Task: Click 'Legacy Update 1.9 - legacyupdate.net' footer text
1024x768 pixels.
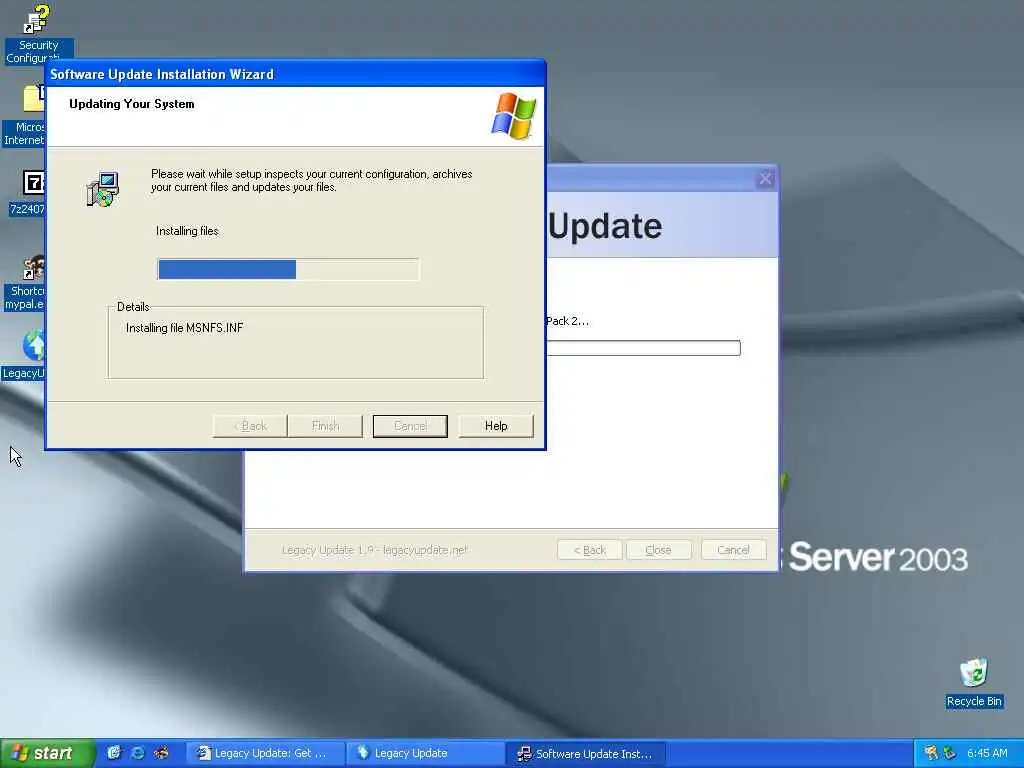Action: click(374, 550)
